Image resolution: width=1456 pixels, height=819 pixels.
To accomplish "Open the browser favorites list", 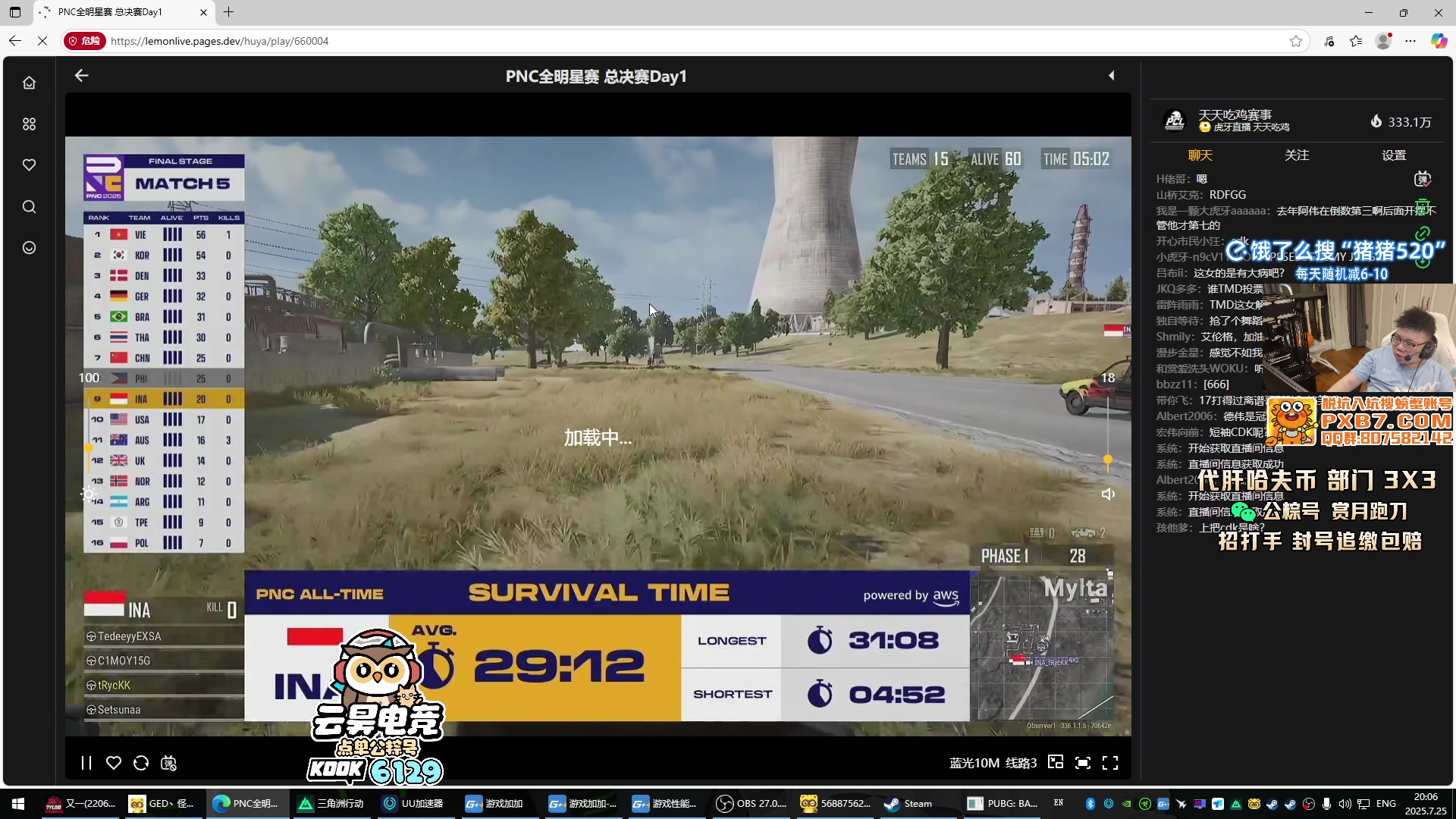I will pos(1356,41).
